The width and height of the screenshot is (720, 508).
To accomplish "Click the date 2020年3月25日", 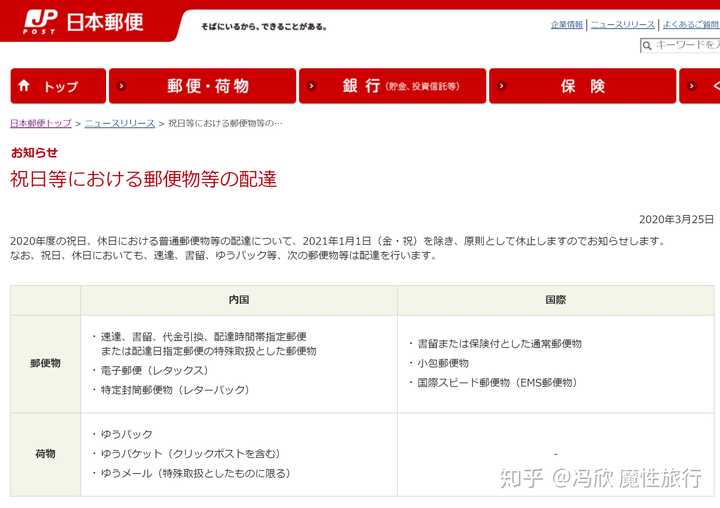I will [676, 220].
